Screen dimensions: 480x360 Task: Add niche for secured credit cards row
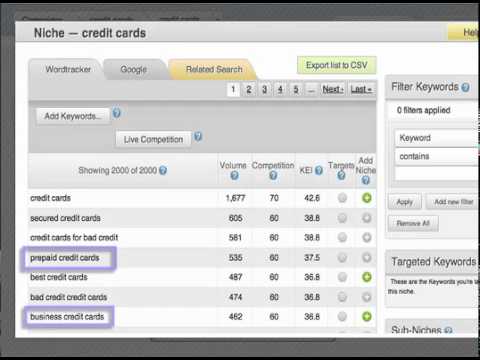pyautogui.click(x=367, y=218)
